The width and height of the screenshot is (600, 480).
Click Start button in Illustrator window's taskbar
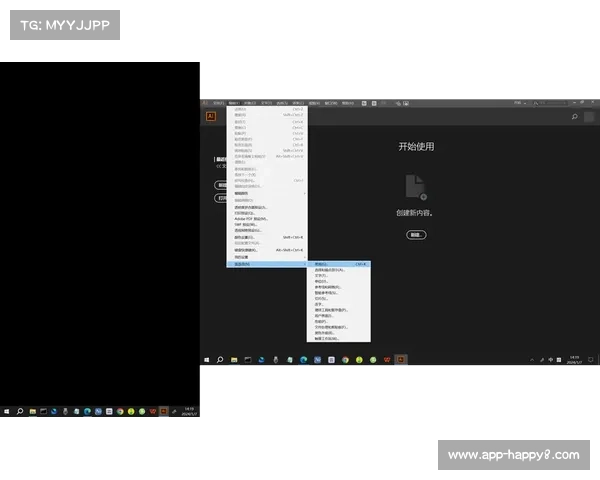207,360
